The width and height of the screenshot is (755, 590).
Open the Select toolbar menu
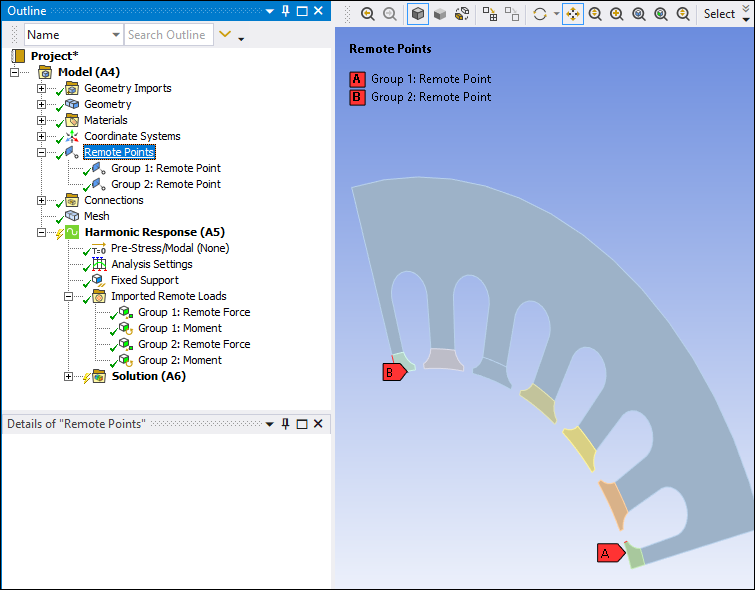coord(719,14)
